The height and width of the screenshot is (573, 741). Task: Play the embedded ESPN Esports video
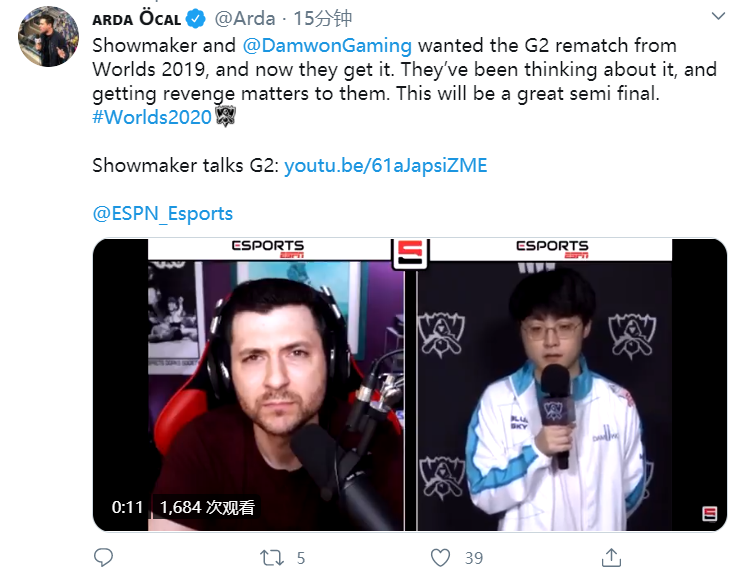(x=410, y=385)
